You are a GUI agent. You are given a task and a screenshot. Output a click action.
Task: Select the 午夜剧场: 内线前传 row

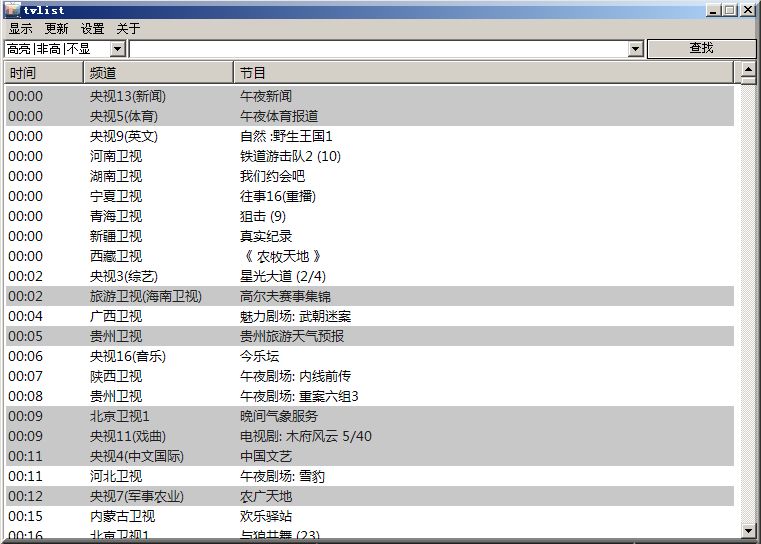click(369, 376)
